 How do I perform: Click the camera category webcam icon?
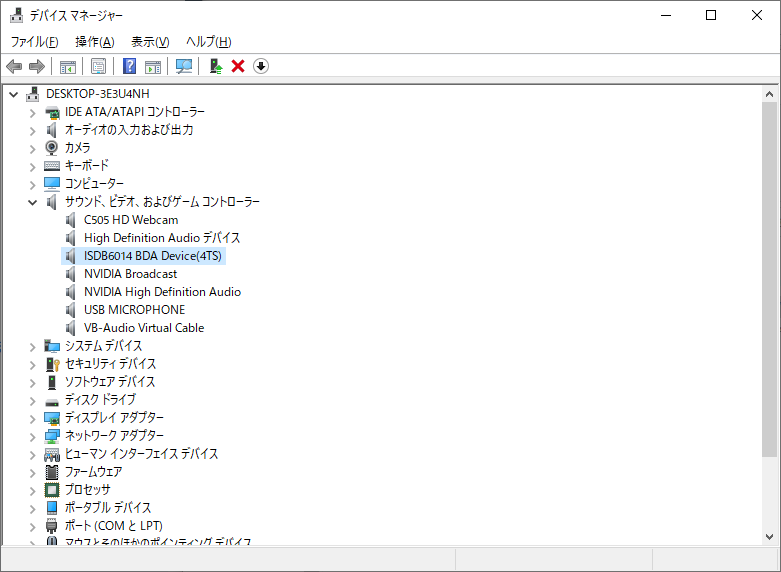point(51,147)
